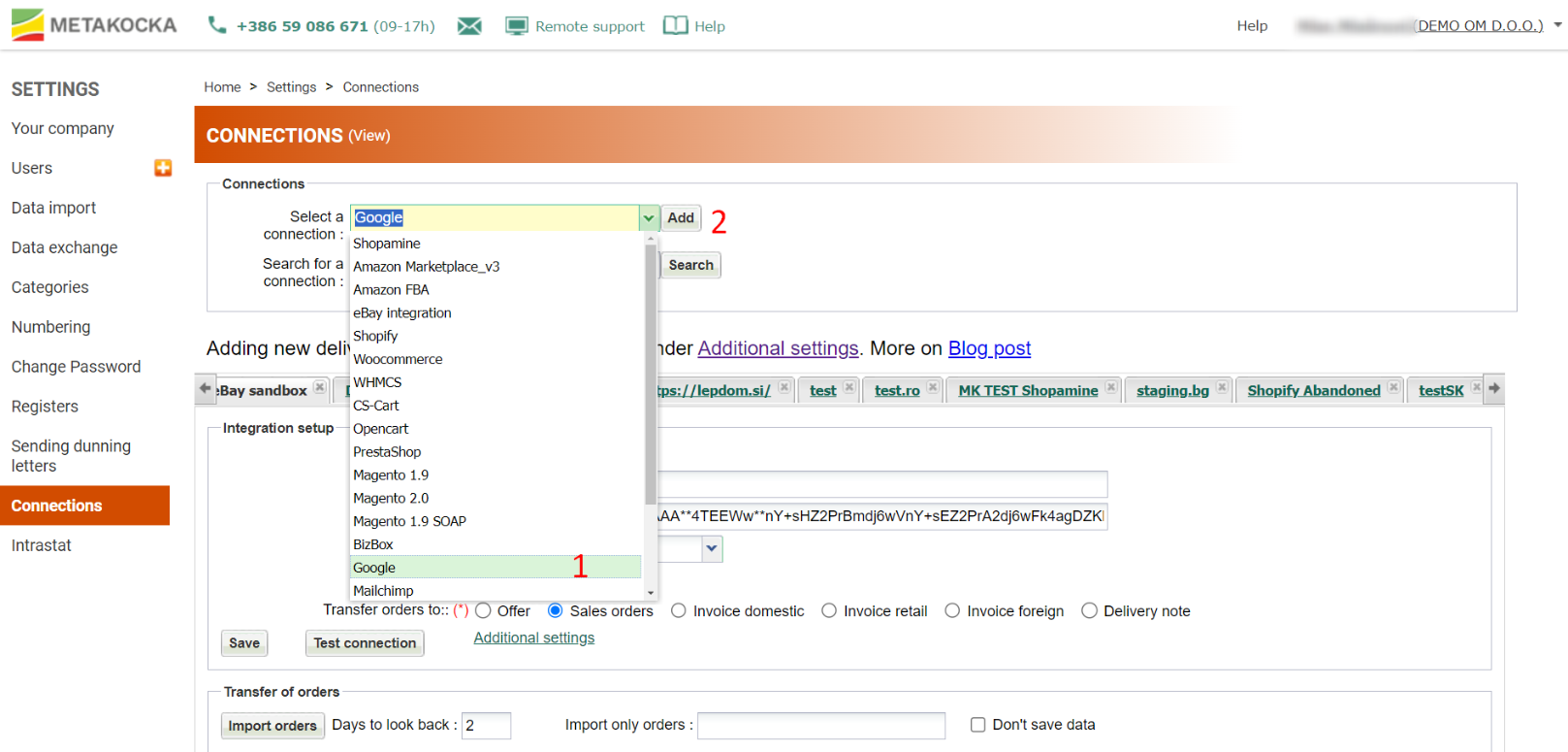Viewport: 1568px width, 752px height.
Task: Select the Invoice retail radio button
Action: 829,610
